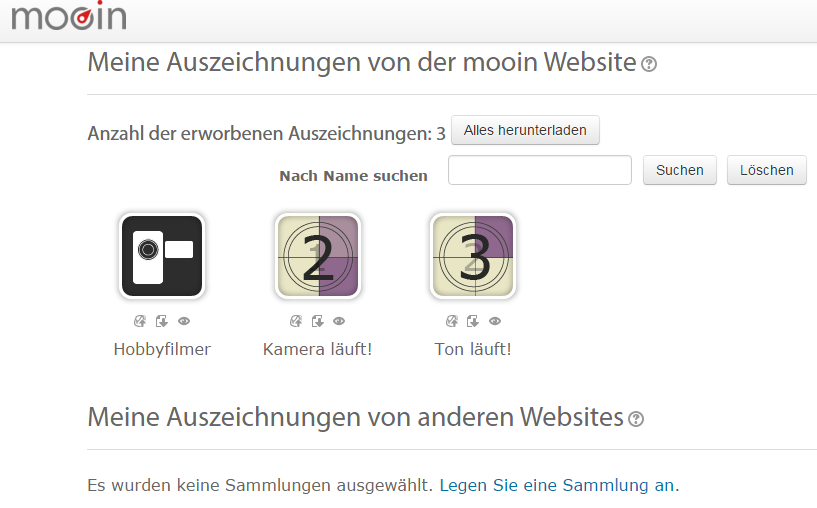Click heading Meine Auszeichnungen von anderen Websites

tap(355, 417)
